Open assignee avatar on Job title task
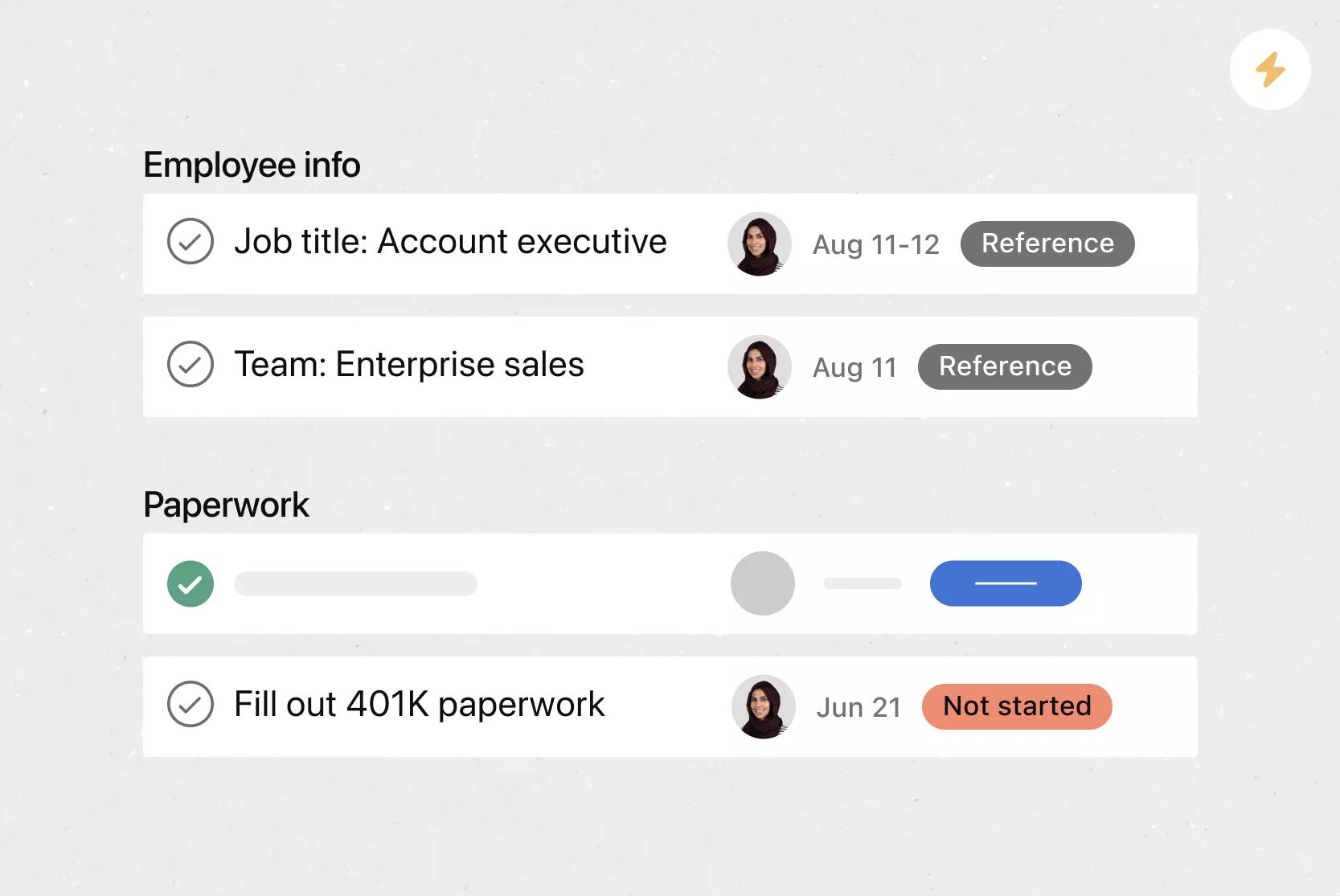Screen dimensions: 1340x896 pyautogui.click(x=760, y=243)
